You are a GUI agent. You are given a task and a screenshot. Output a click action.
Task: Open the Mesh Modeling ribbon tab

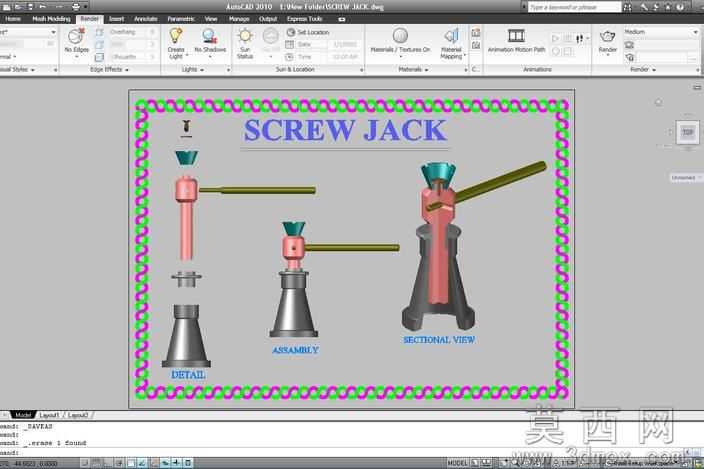pyautogui.click(x=51, y=19)
